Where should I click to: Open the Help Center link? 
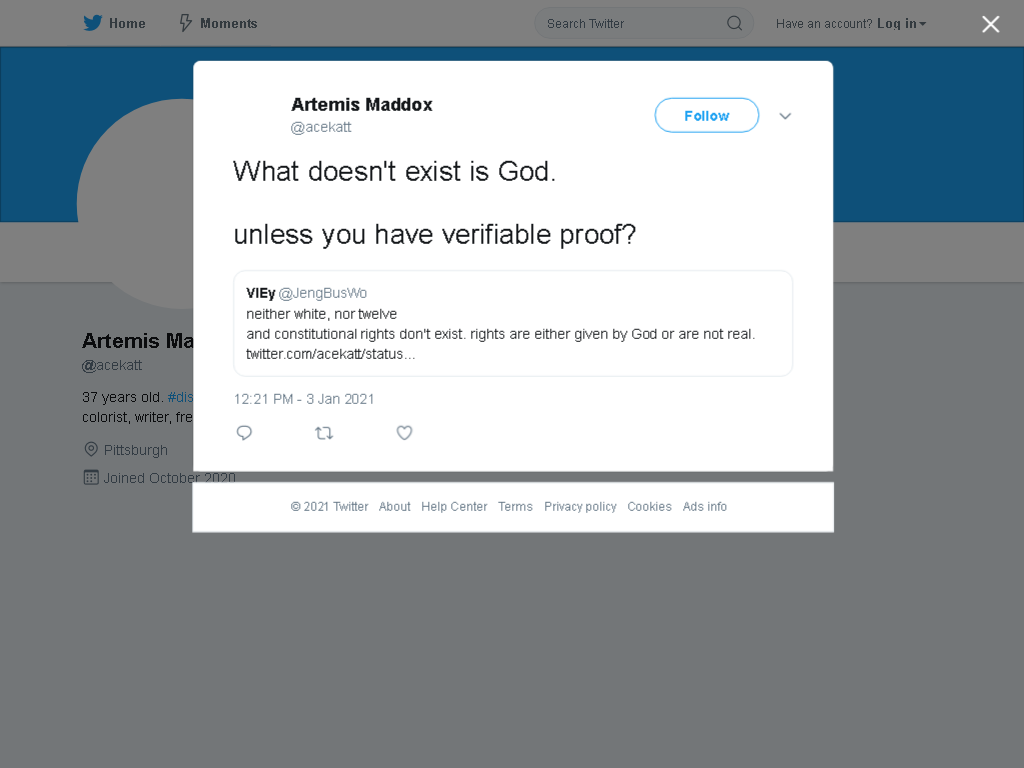coord(454,507)
